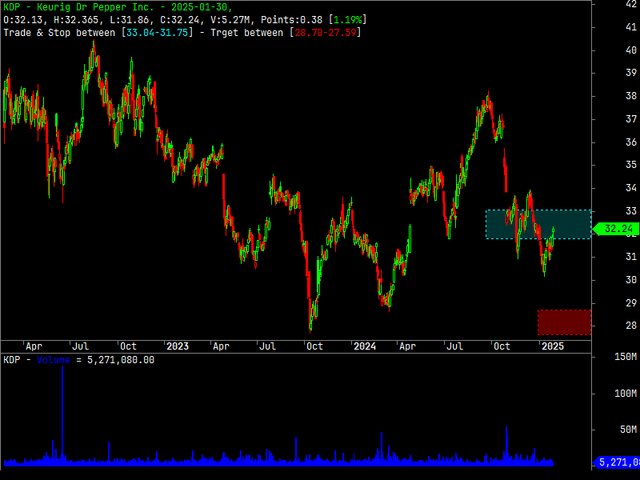Viewport: 640px width, 480px height.
Task: Click the C:32.24 close value
Action: [180, 20]
